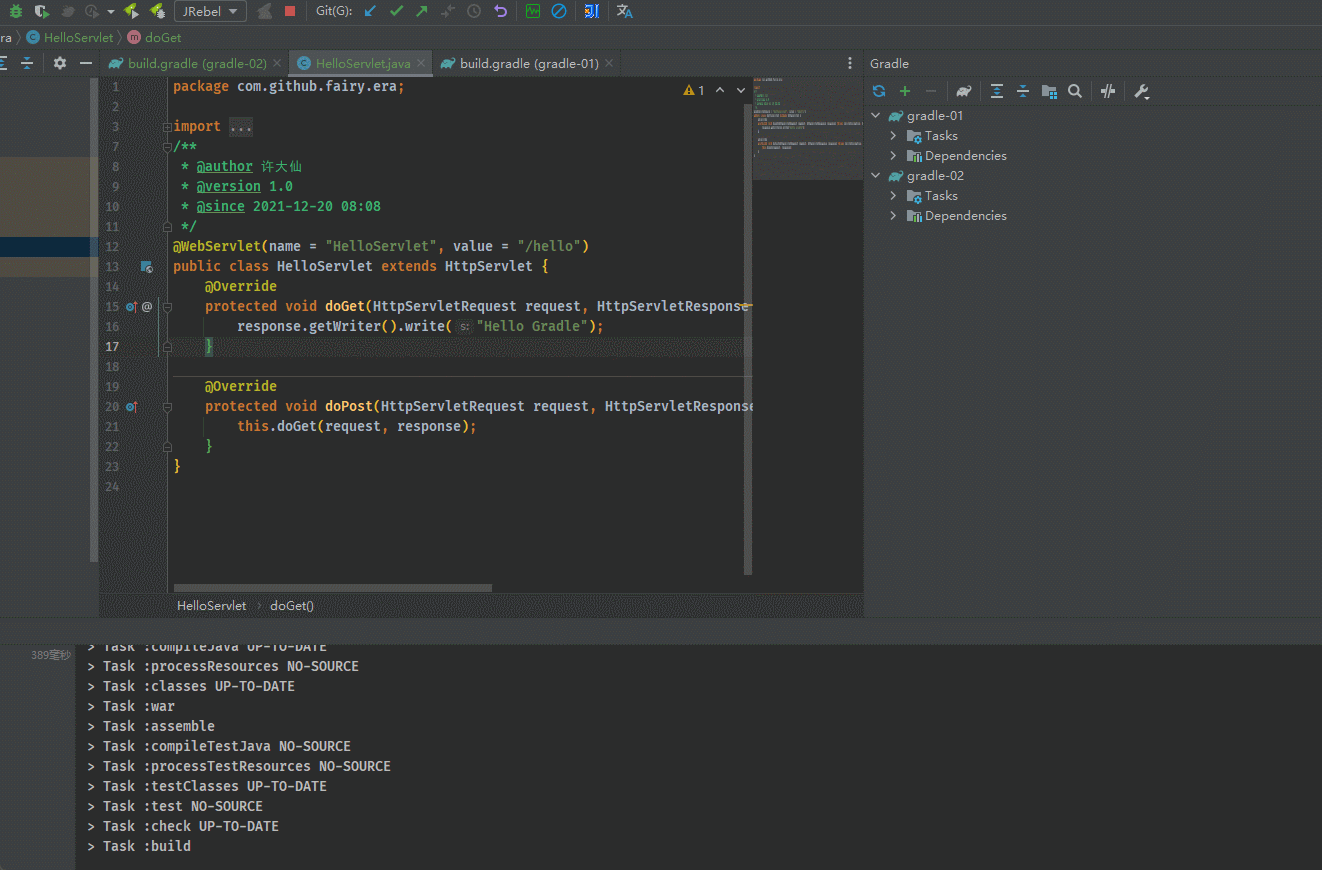1322x870 pixels.
Task: Click the editor vertical scrollbar
Action: tap(748, 338)
